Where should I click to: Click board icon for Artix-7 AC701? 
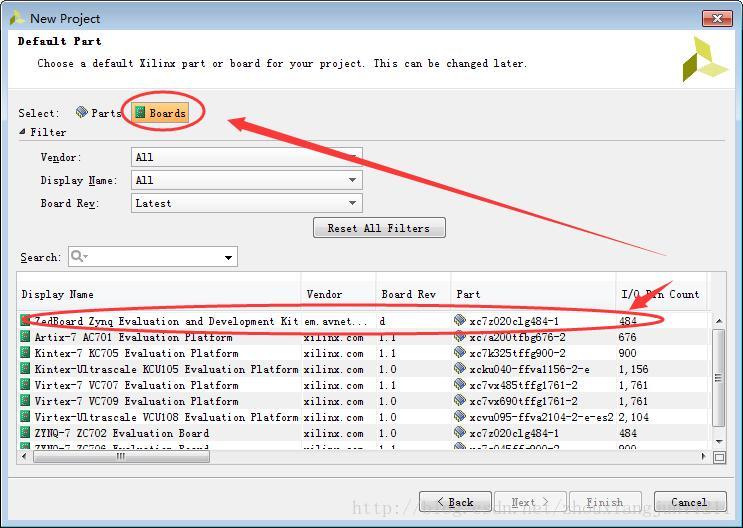tap(25, 337)
